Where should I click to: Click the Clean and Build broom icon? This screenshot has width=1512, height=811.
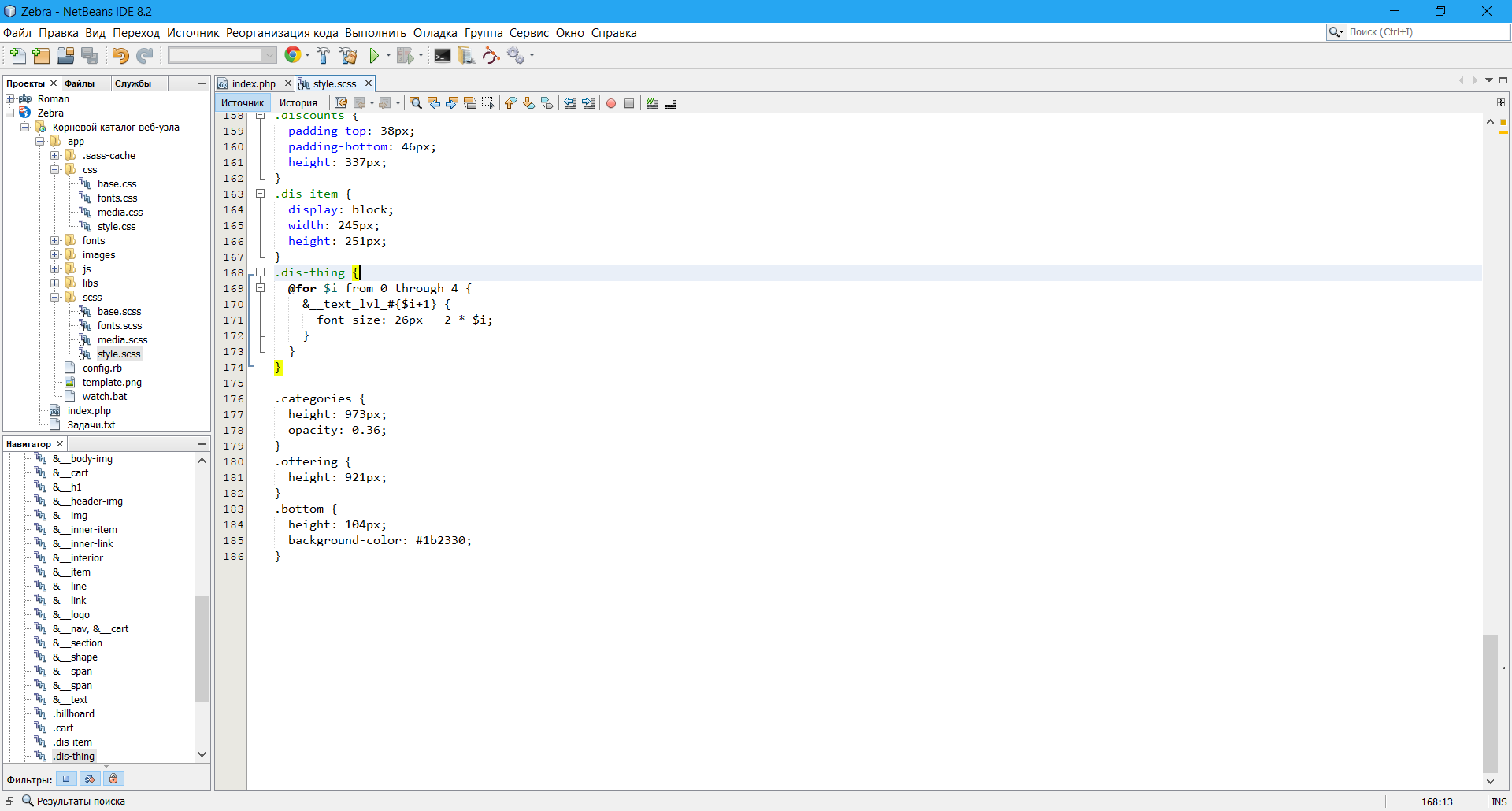(x=348, y=55)
